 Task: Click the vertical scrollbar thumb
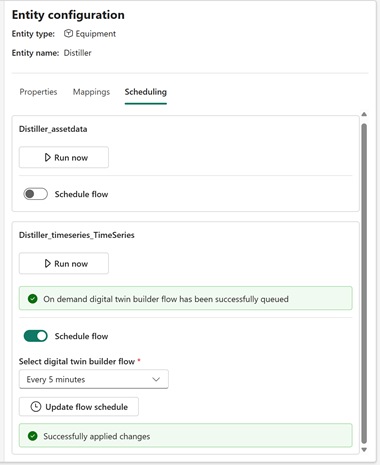[x=364, y=283]
